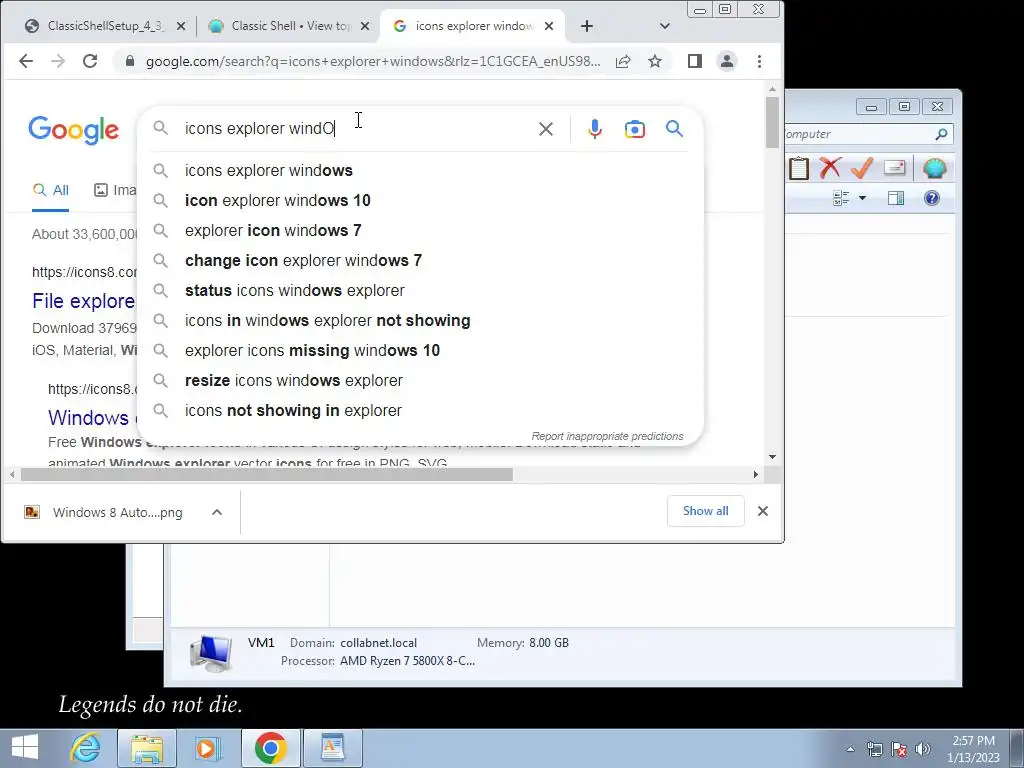The image size is (1024, 768).
Task: Click the Explorer search Computer field
Action: coord(859,134)
